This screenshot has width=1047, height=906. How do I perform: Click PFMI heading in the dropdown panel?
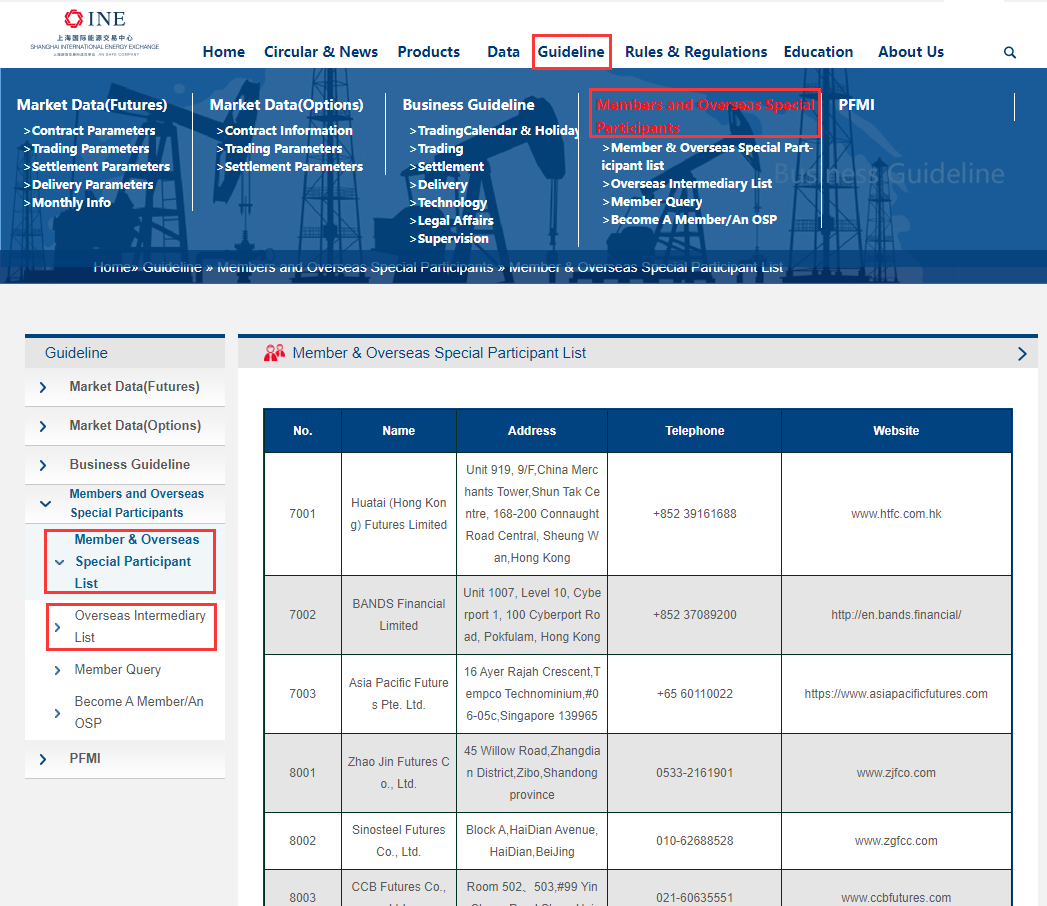point(856,105)
